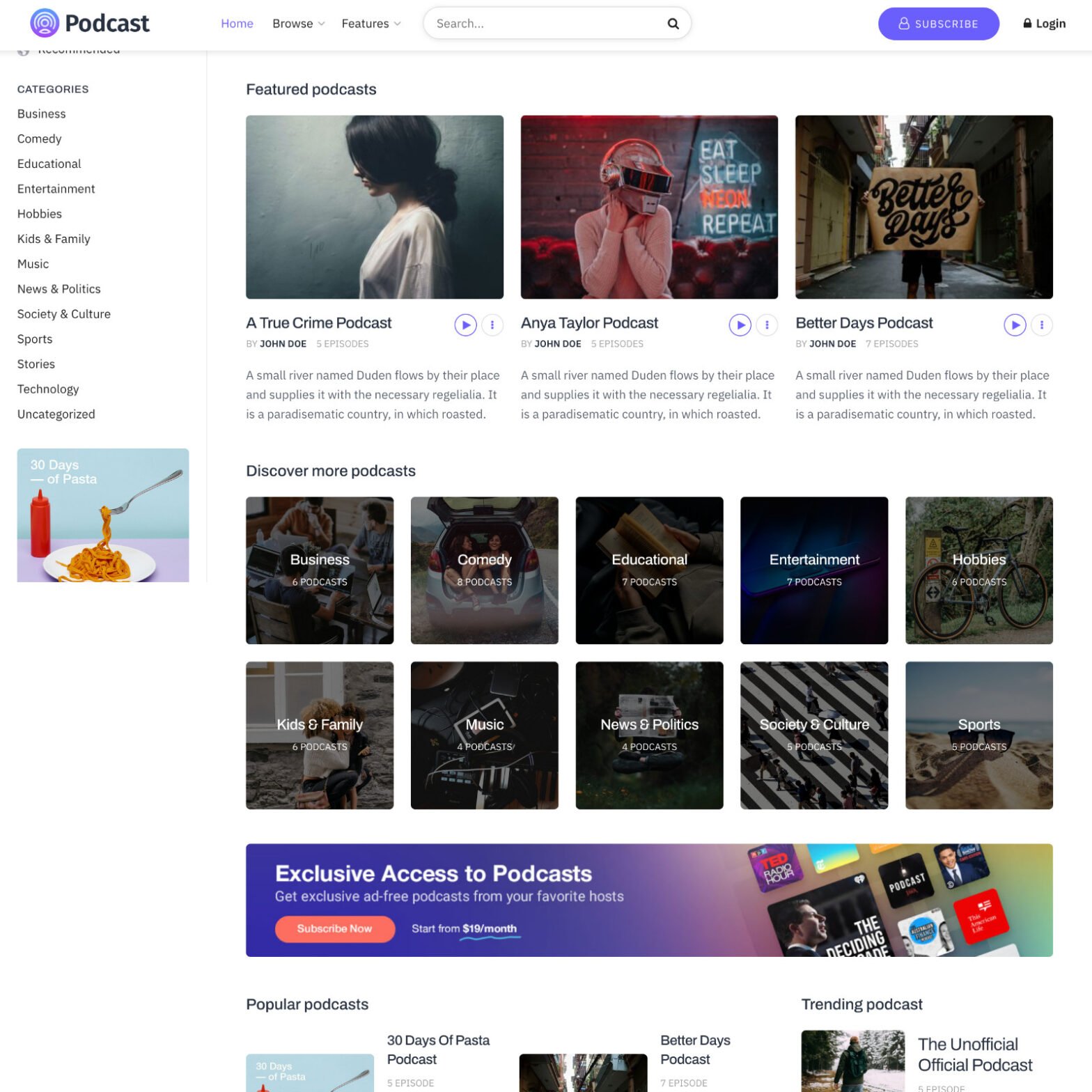Viewport: 1092px width, 1092px height.
Task: Click the Login link
Action: 1044,24
